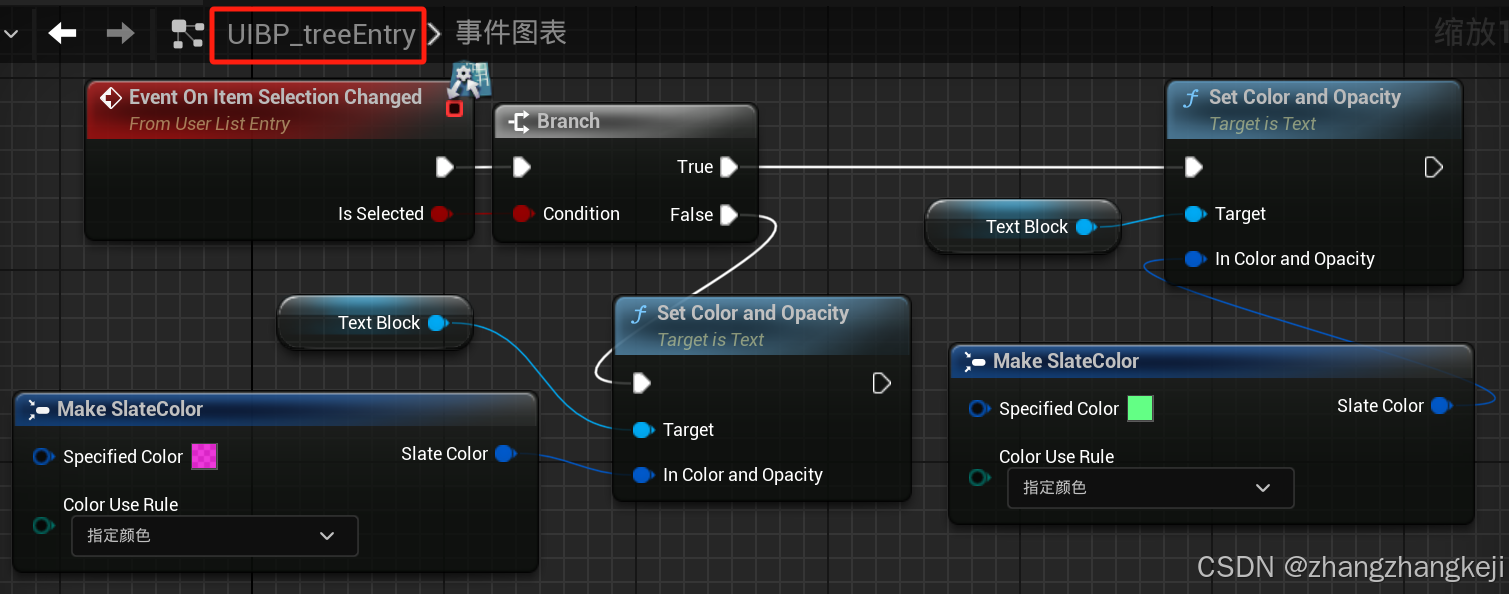Open the magenta Specified Color swatch

204,456
